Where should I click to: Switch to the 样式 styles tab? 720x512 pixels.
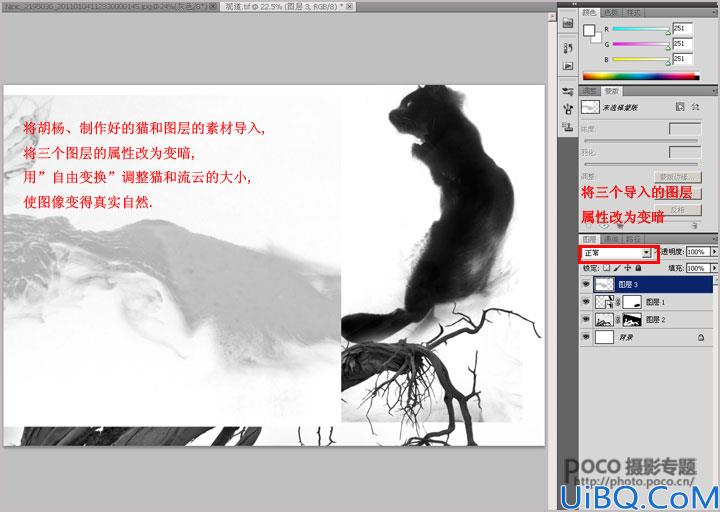(x=633, y=12)
